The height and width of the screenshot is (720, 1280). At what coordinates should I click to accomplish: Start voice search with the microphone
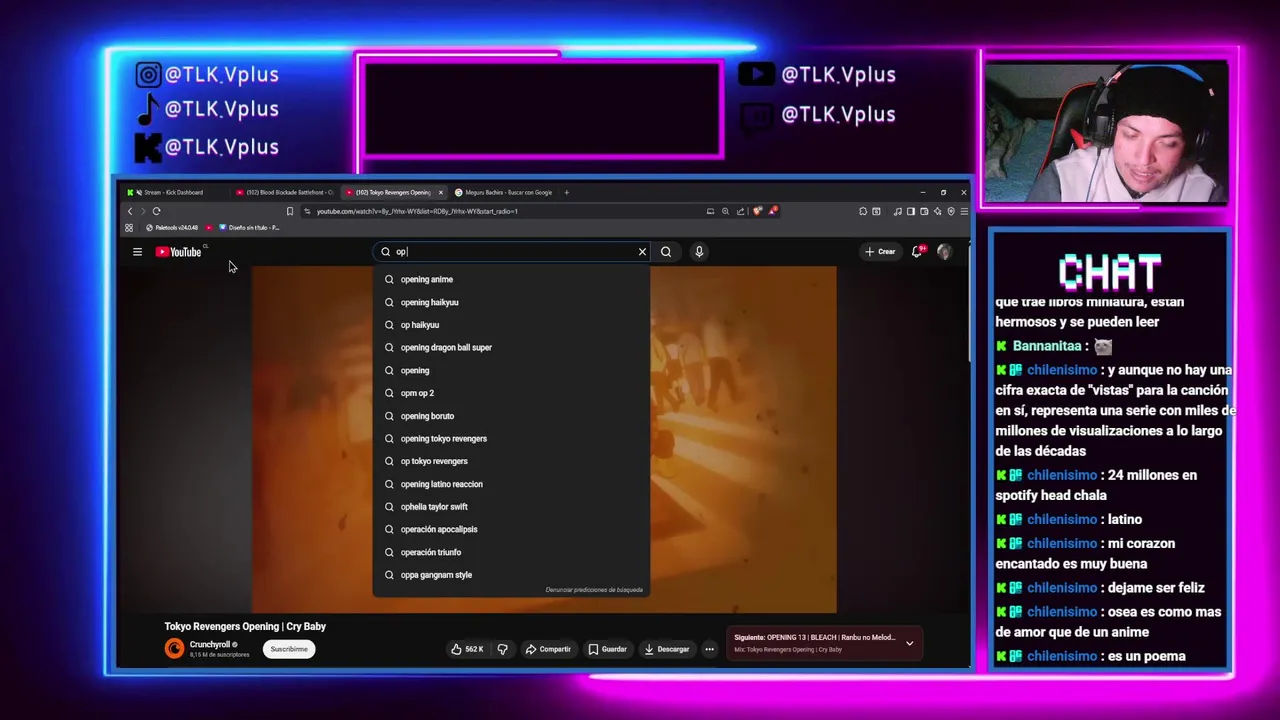(699, 252)
